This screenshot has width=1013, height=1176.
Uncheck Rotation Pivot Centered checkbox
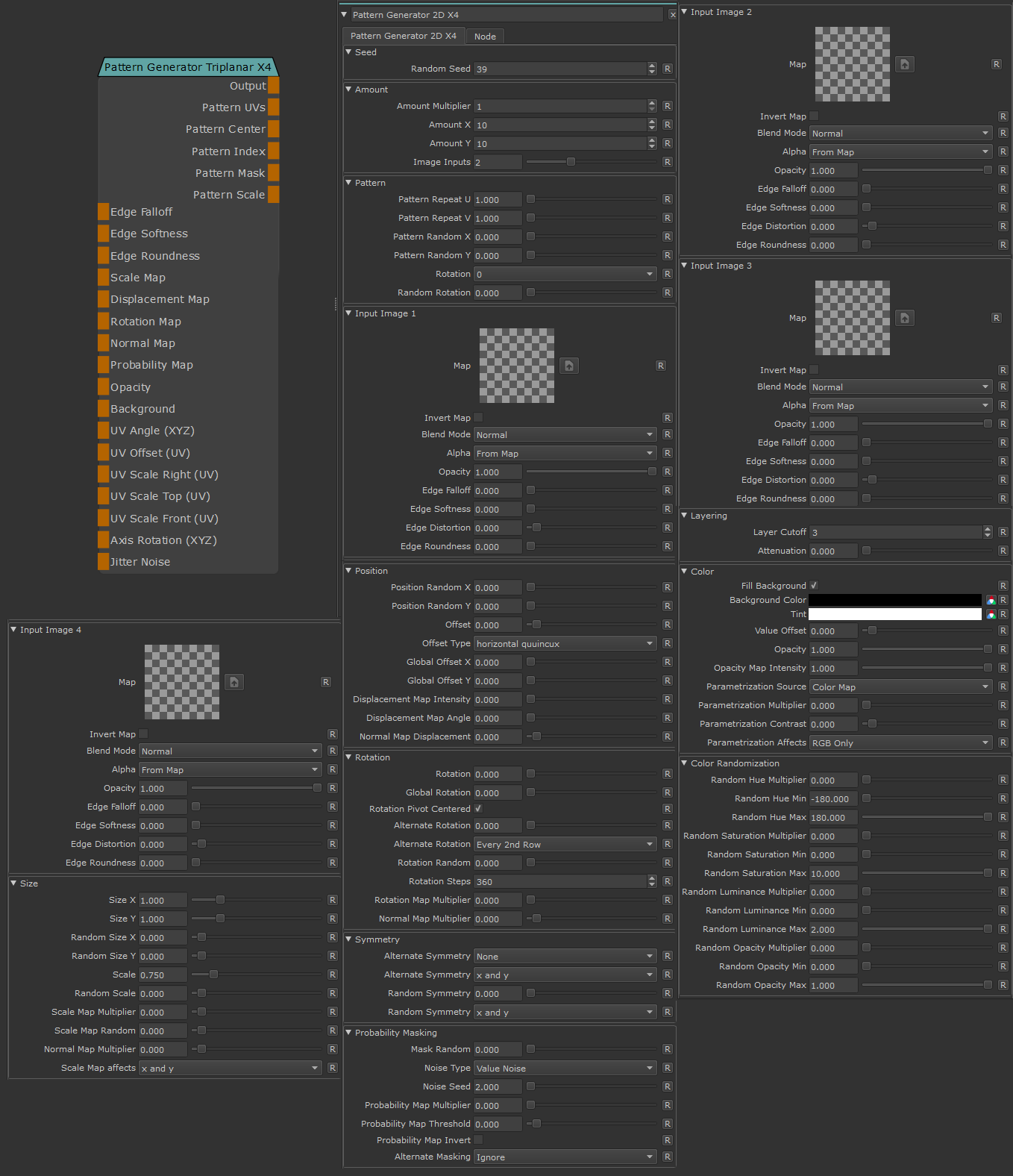[x=478, y=809]
